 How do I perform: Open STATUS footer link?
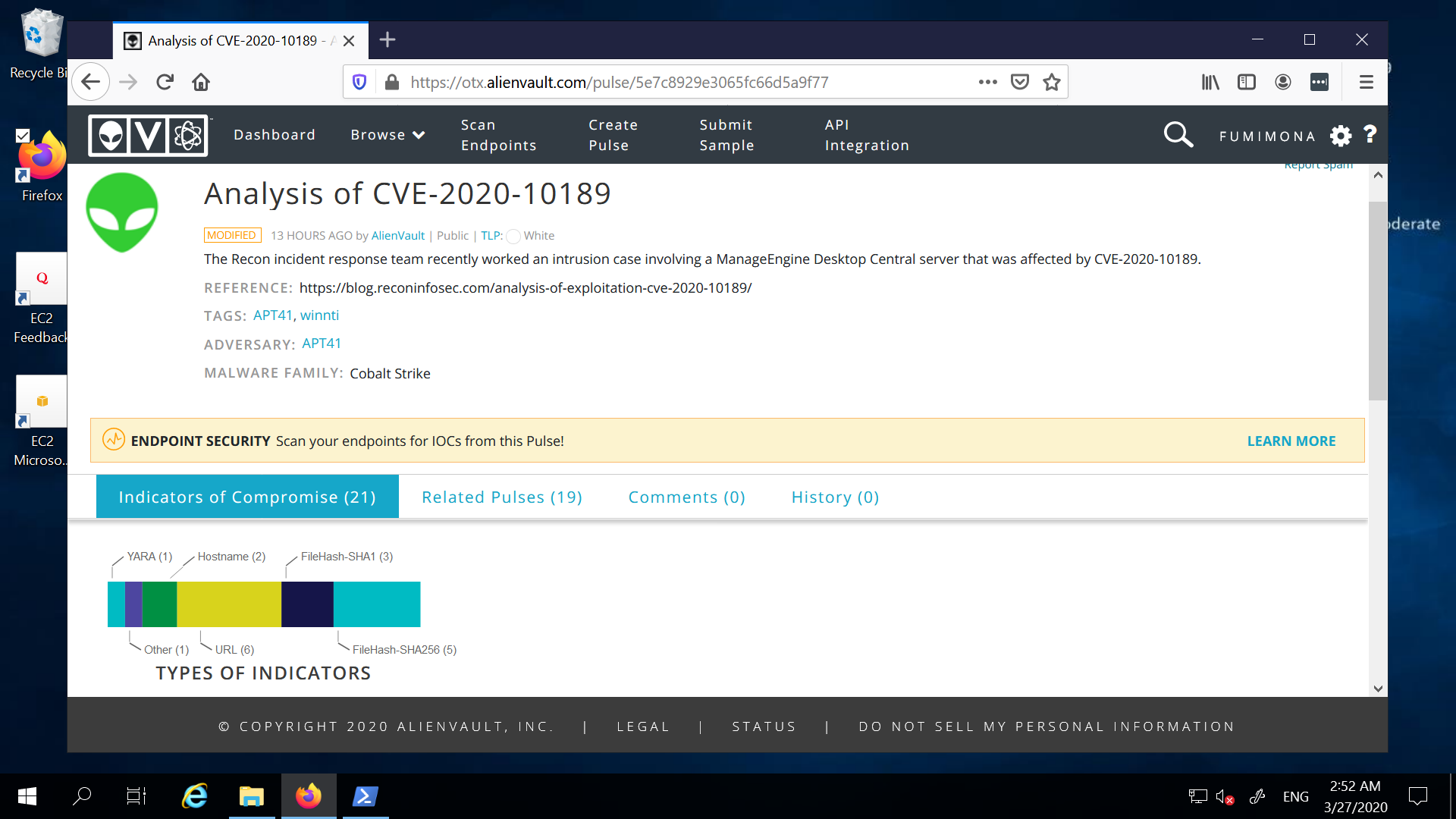764,726
